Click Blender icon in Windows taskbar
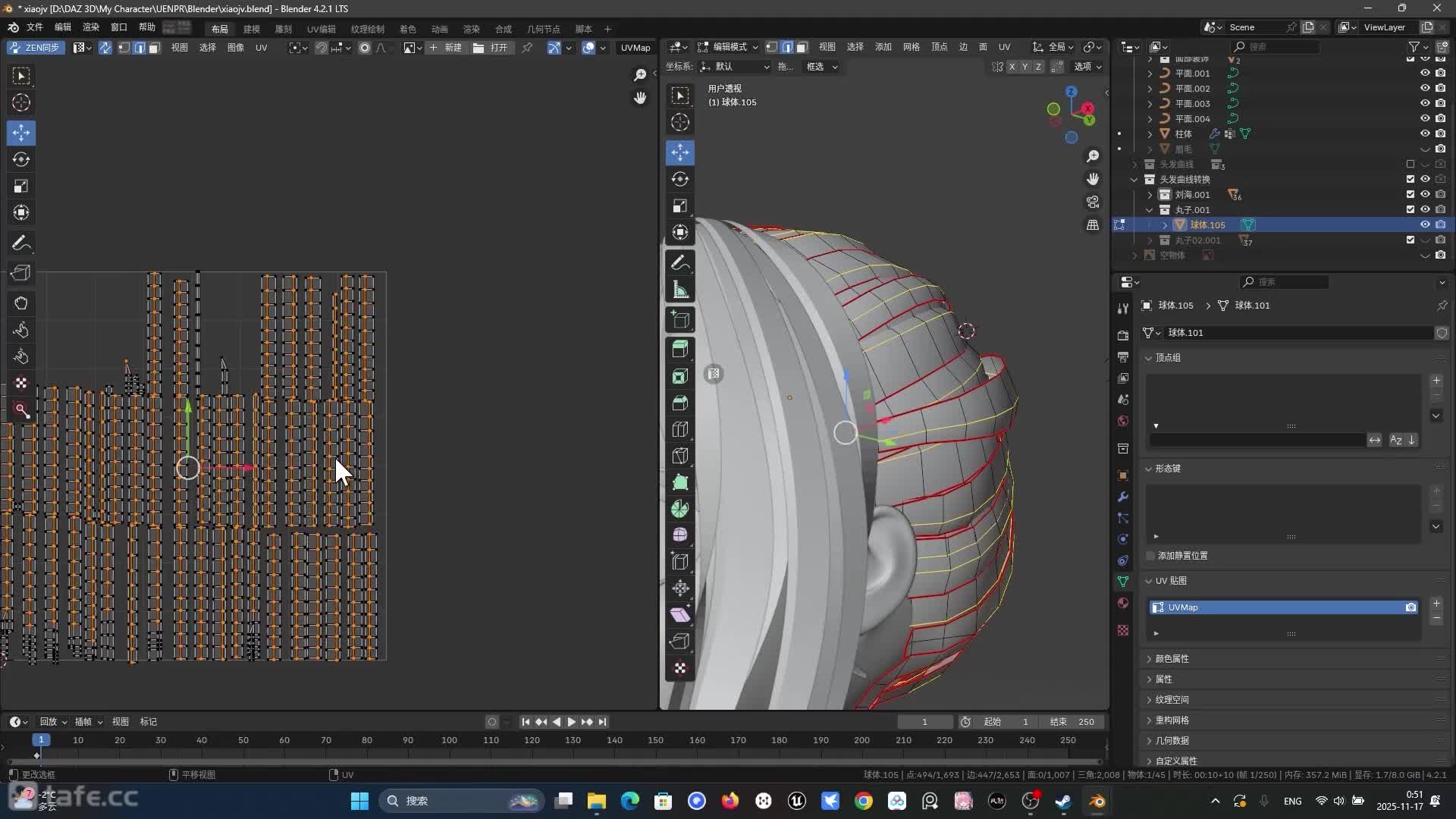The image size is (1456, 819). click(x=1097, y=801)
